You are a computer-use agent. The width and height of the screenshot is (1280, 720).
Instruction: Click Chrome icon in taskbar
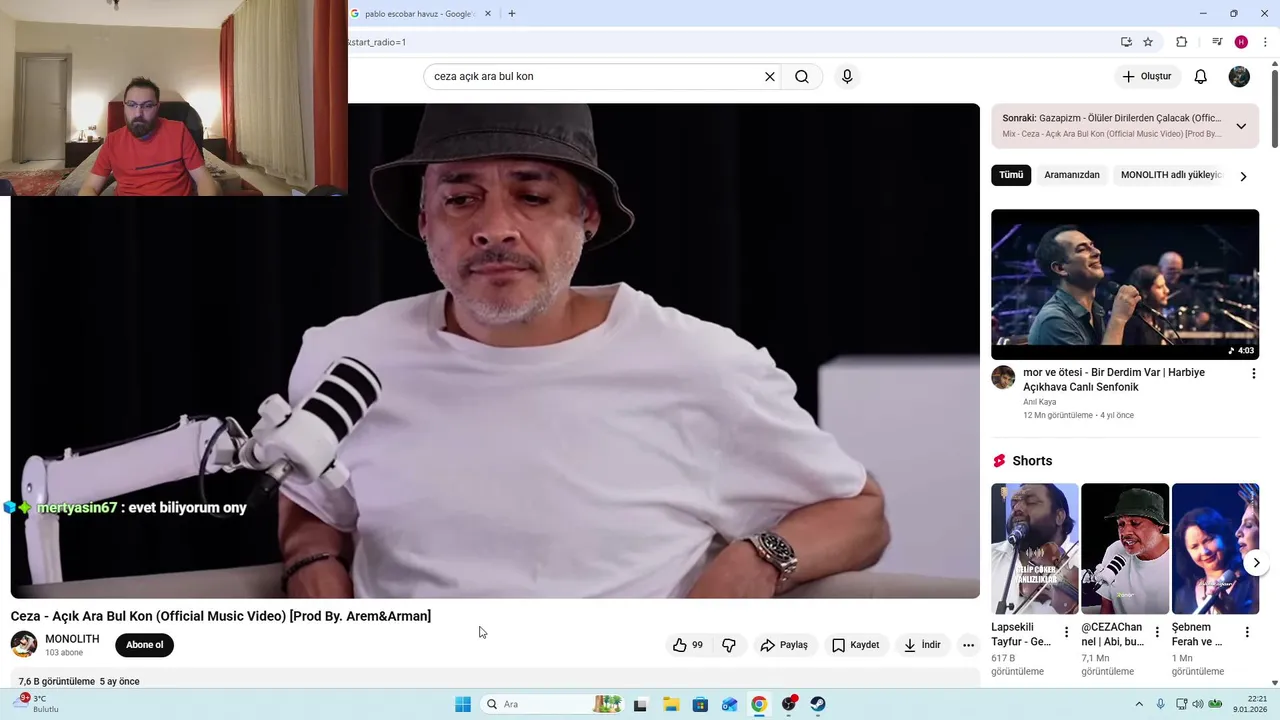[x=759, y=704]
